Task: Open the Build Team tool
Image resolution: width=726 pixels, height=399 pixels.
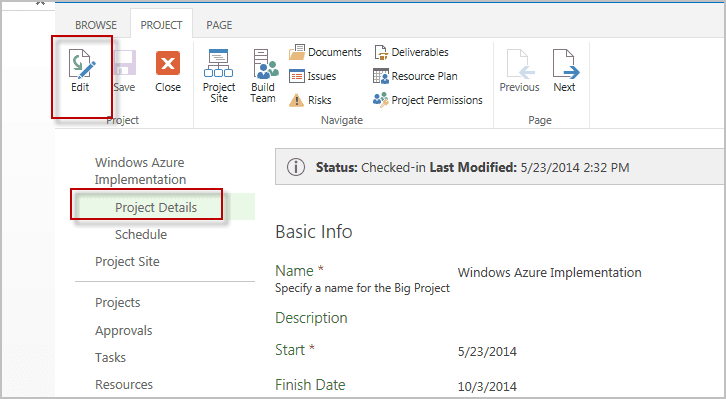Action: pyautogui.click(x=264, y=75)
